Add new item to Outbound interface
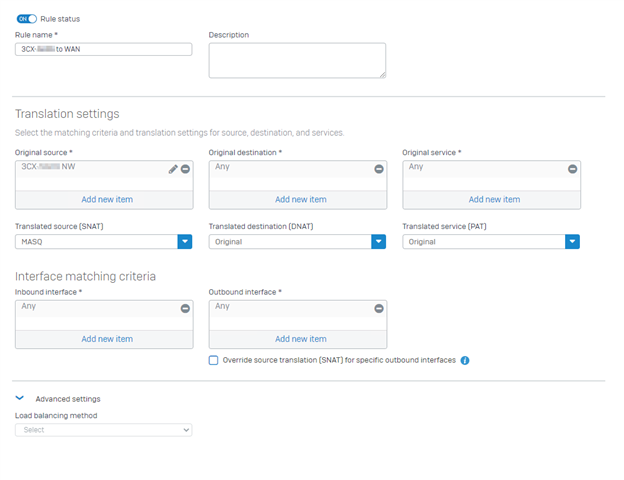 (301, 339)
